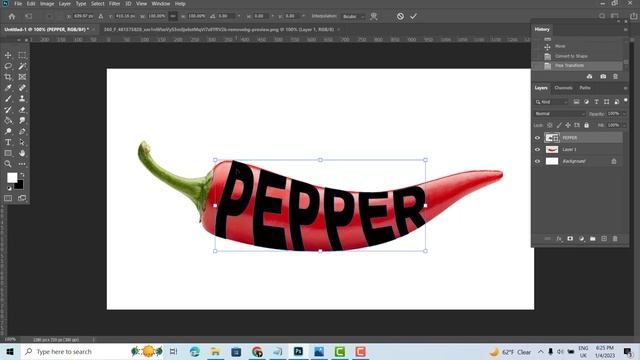The image size is (640, 360).
Task: Open the Normal blend mode dropdown
Action: [x=560, y=114]
